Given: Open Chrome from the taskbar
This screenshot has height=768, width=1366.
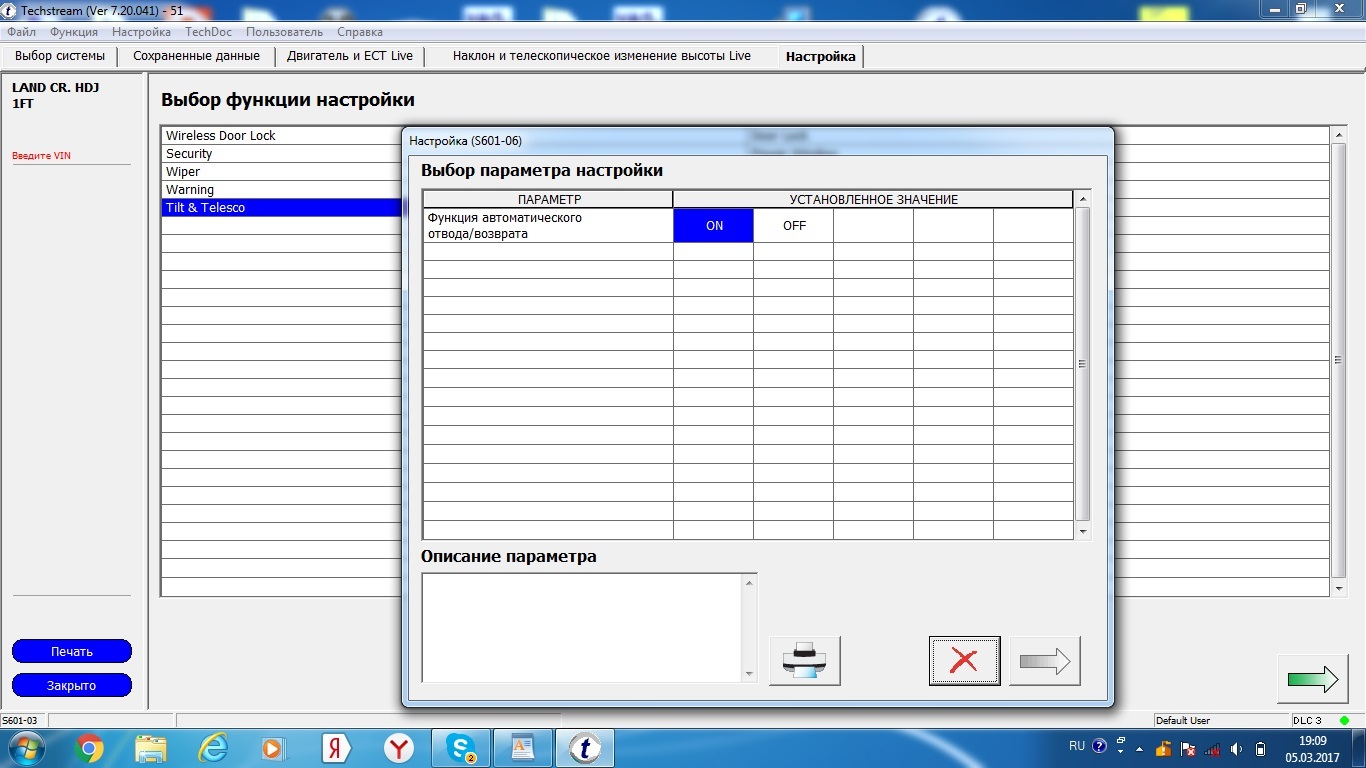Looking at the screenshot, I should pos(88,748).
